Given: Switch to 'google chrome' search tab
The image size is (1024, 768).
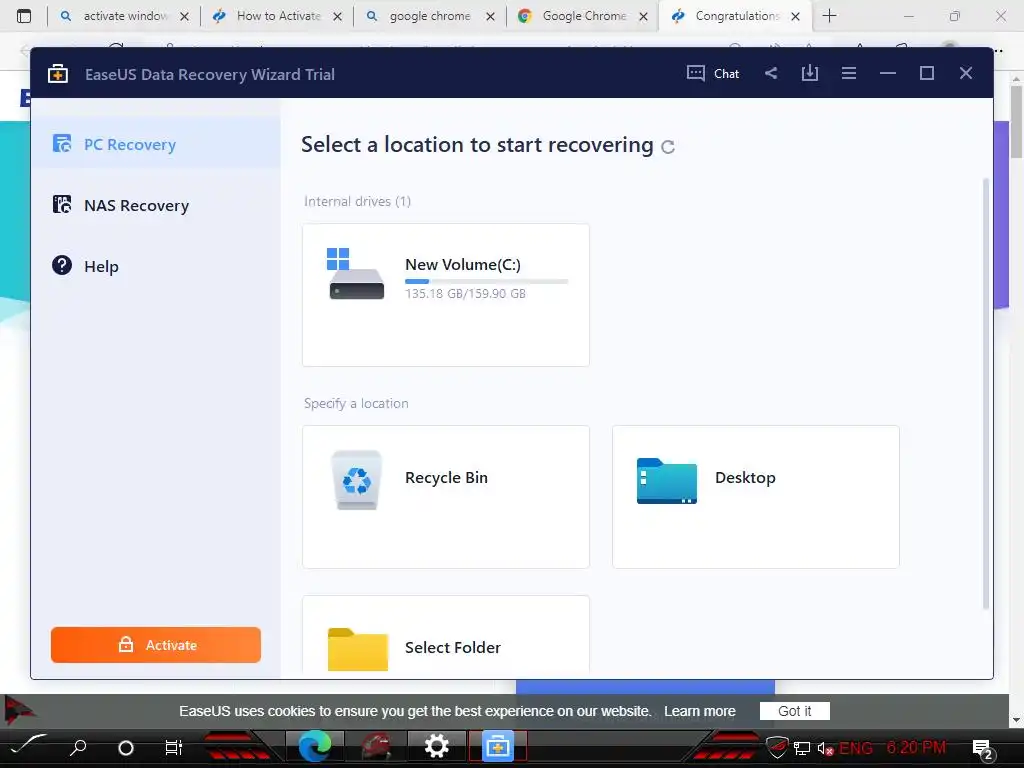Looking at the screenshot, I should pos(428,16).
